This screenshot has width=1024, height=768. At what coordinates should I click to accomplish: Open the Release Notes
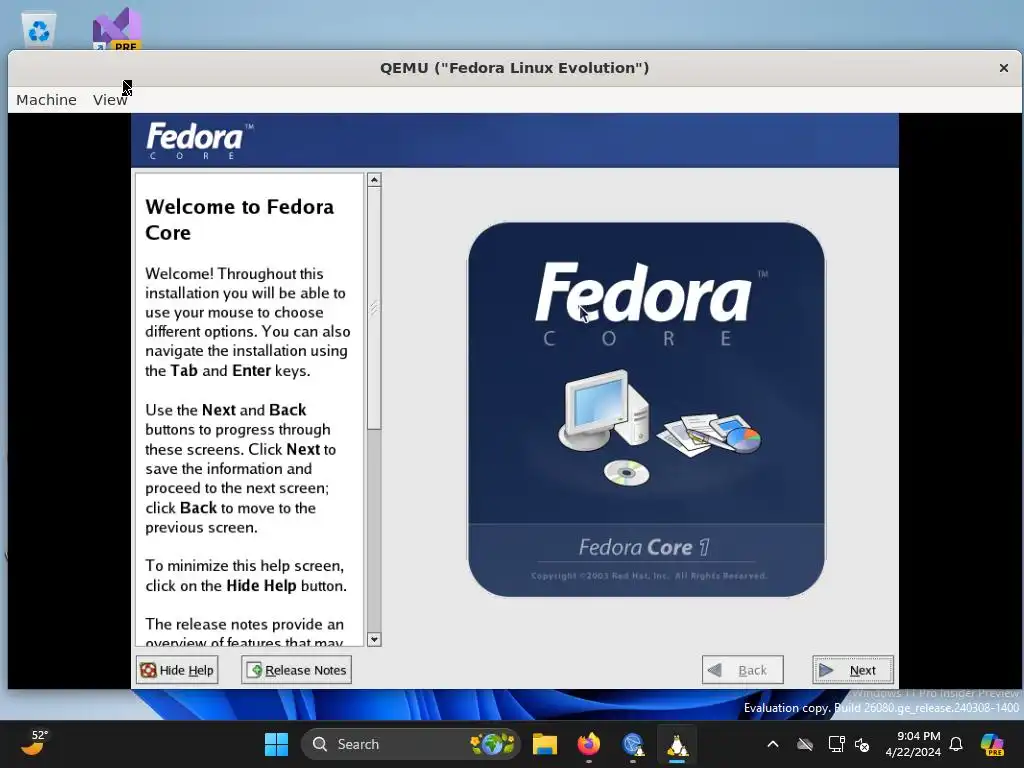pos(296,670)
